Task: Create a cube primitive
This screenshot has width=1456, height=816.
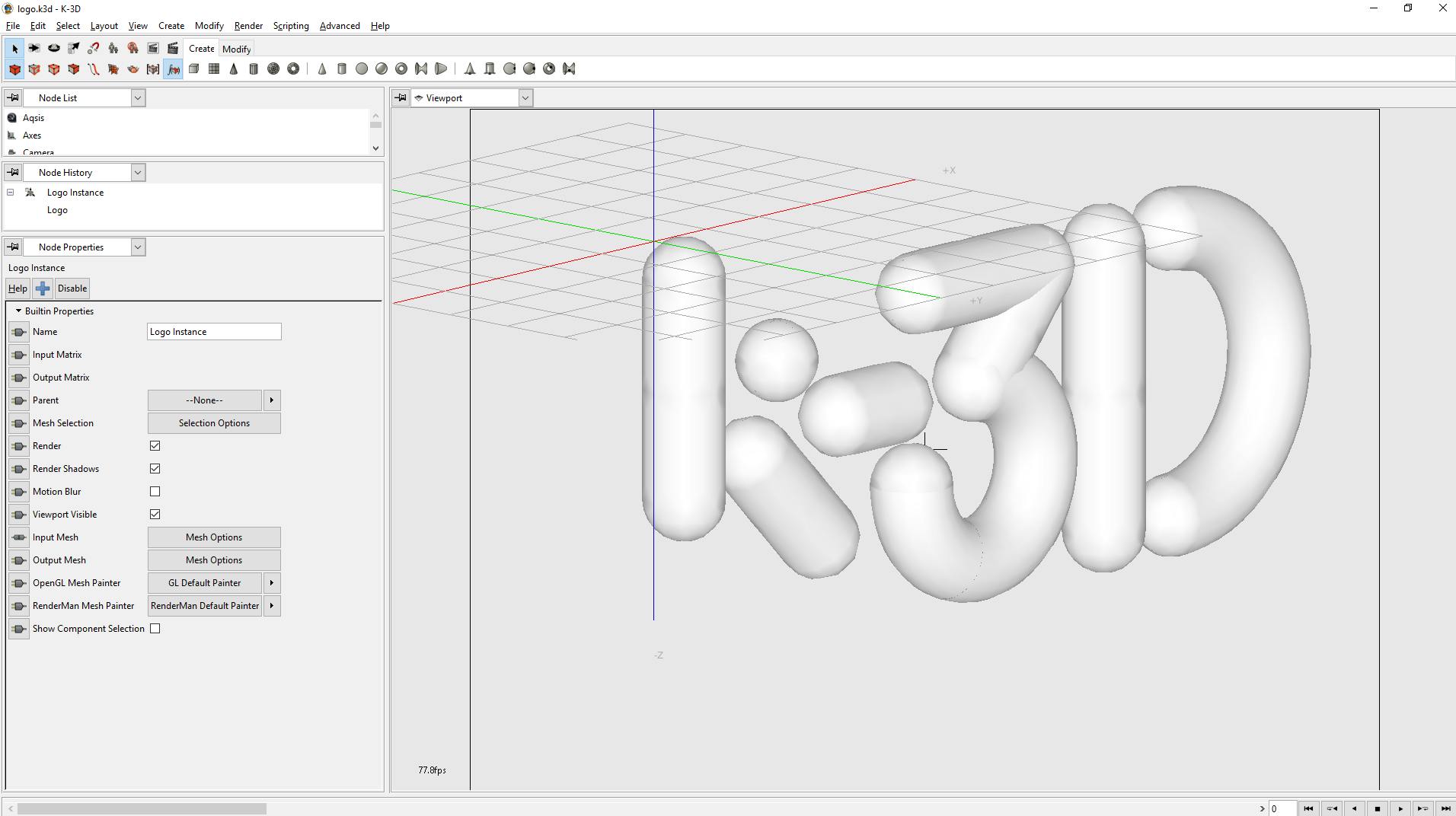Action: [194, 69]
